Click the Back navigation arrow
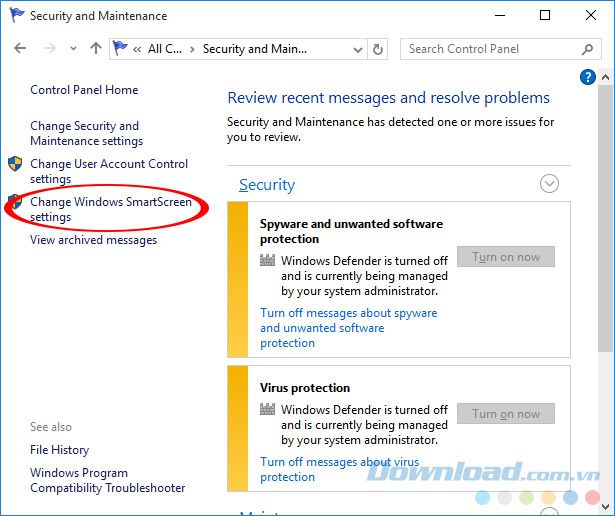The height and width of the screenshot is (516, 615). coord(20,49)
